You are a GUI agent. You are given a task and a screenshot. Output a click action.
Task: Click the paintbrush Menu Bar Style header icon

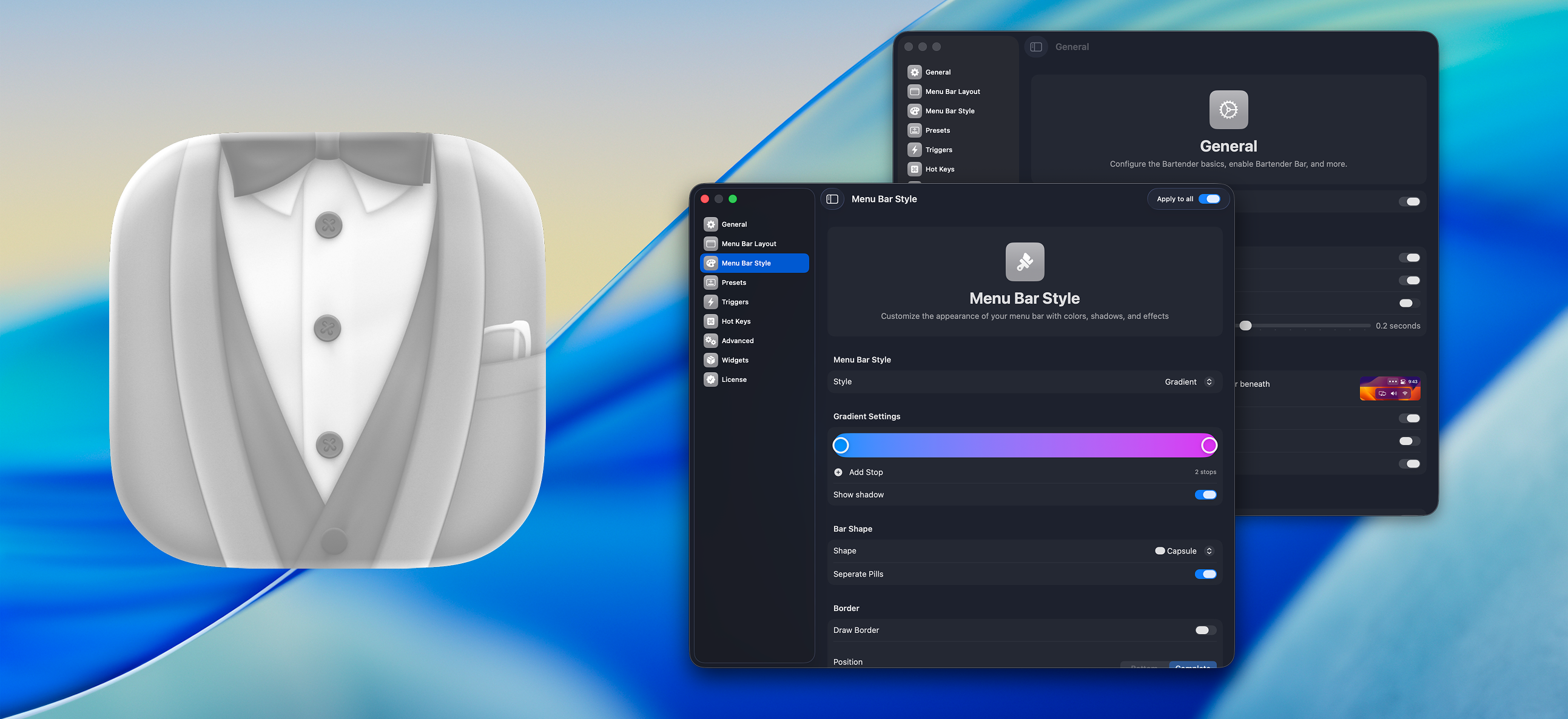1025,262
